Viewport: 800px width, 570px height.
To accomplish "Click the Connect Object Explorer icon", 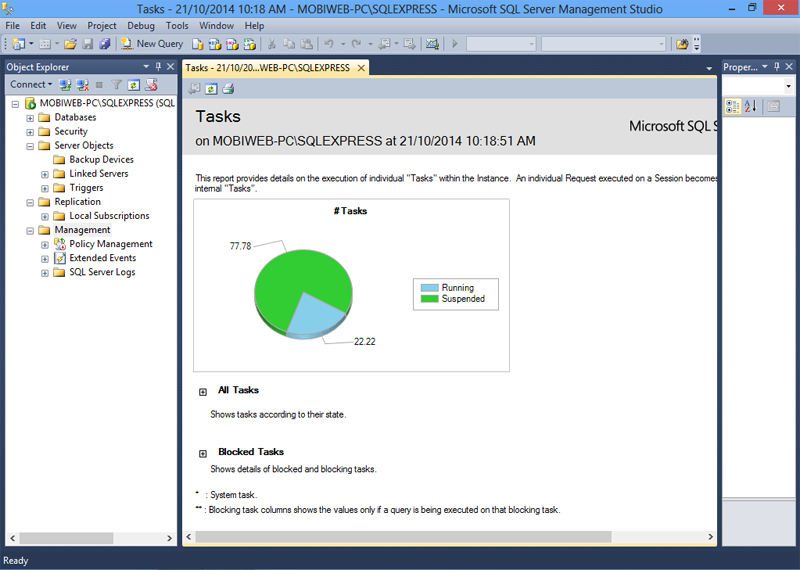I will [x=65, y=85].
